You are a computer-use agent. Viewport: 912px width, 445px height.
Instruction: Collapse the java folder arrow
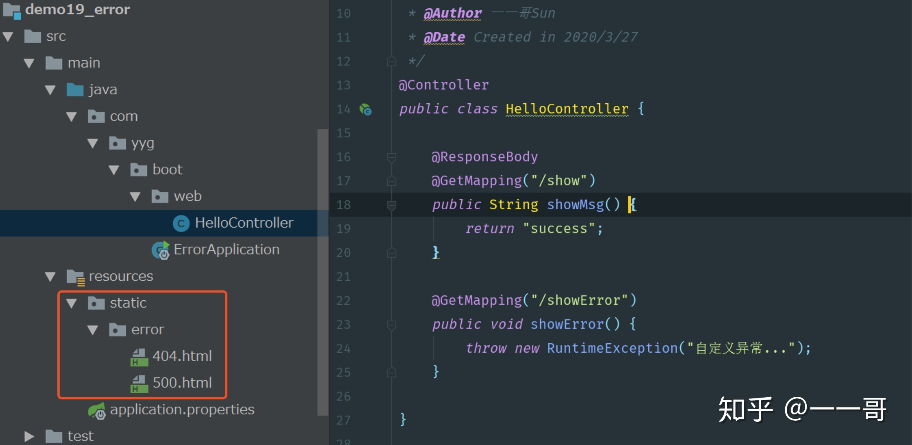[x=51, y=90]
